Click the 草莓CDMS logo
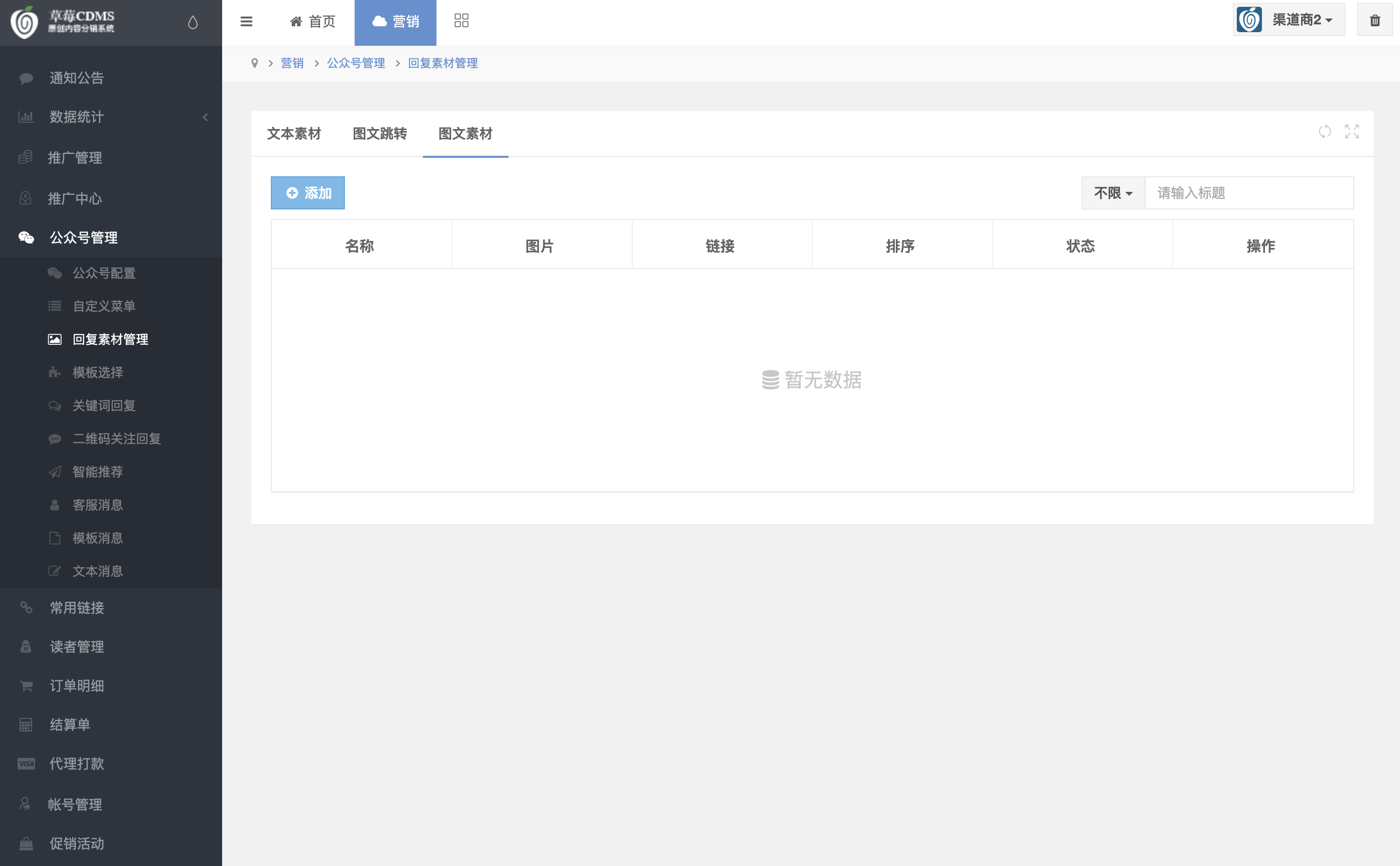The width and height of the screenshot is (1400, 866). [x=63, y=22]
